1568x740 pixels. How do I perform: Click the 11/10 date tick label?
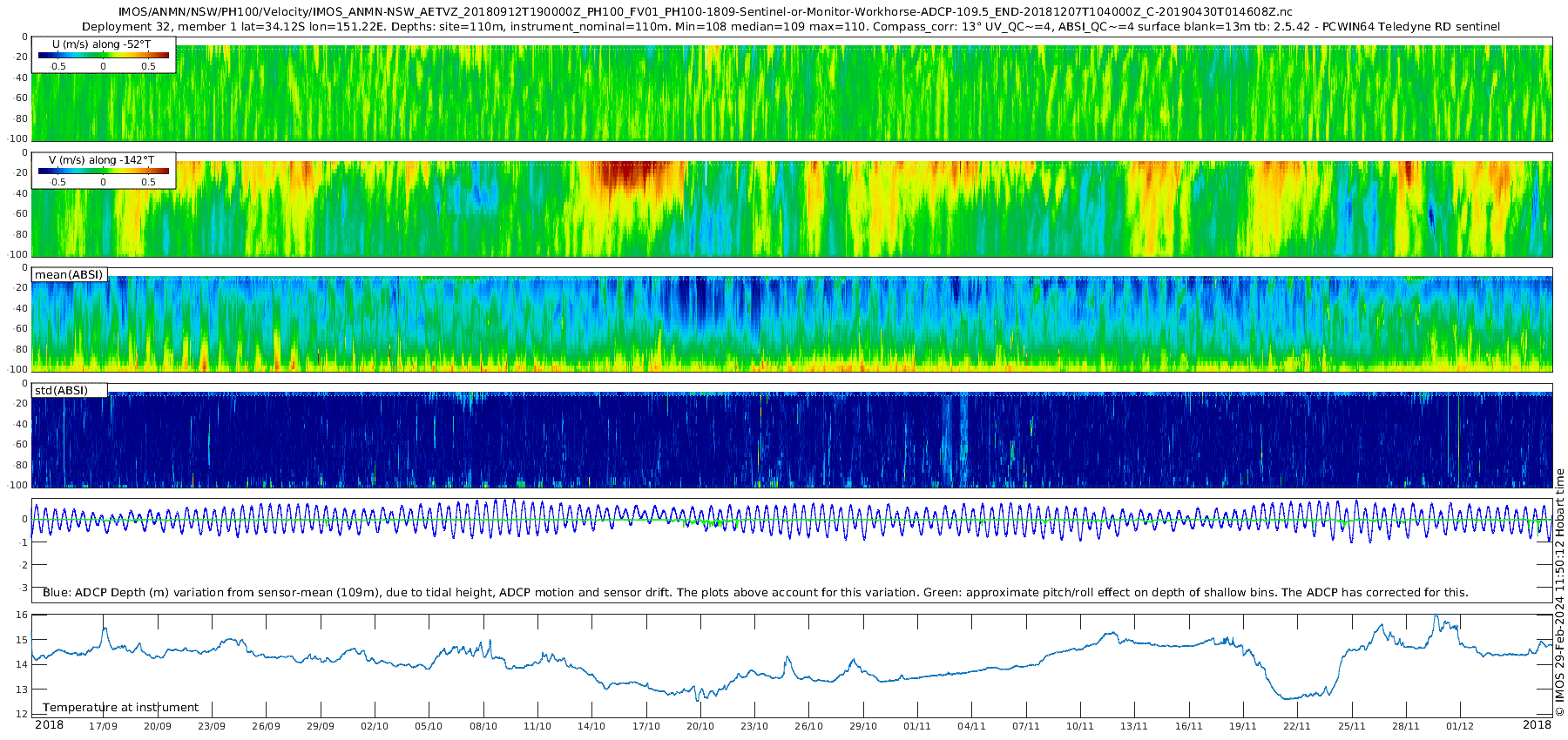[537, 726]
